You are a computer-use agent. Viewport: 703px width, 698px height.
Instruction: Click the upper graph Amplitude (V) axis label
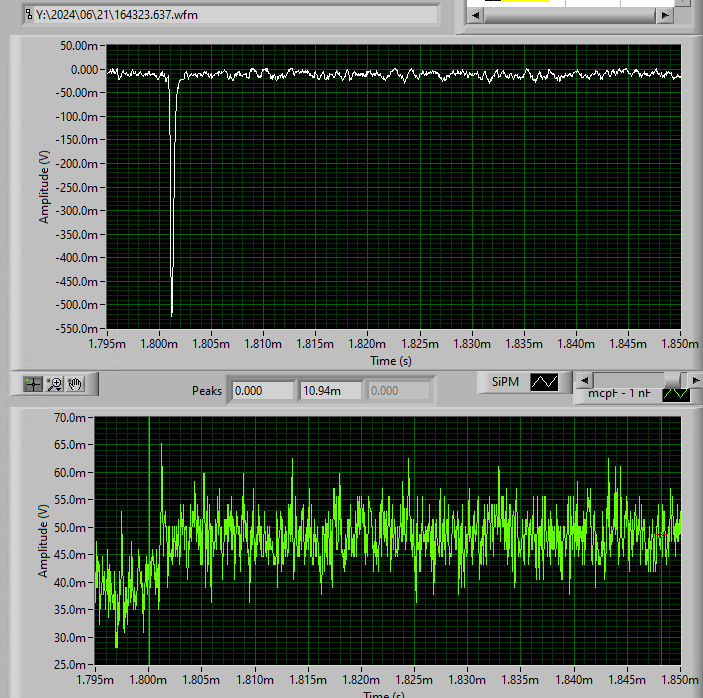pyautogui.click(x=43, y=187)
